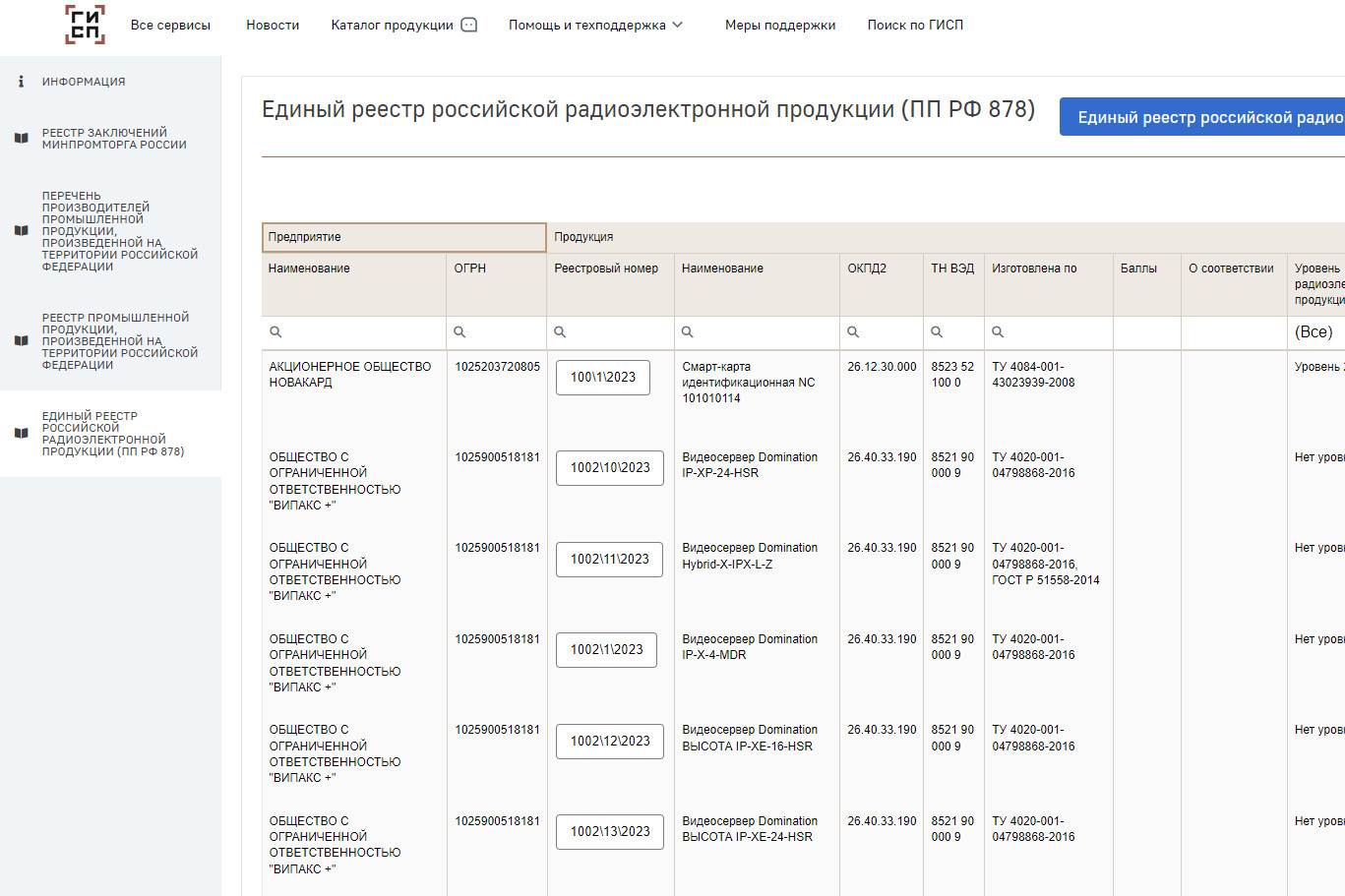The height and width of the screenshot is (896, 1345).
Task: Click book icon for Перечень производителей
Action: [21, 231]
